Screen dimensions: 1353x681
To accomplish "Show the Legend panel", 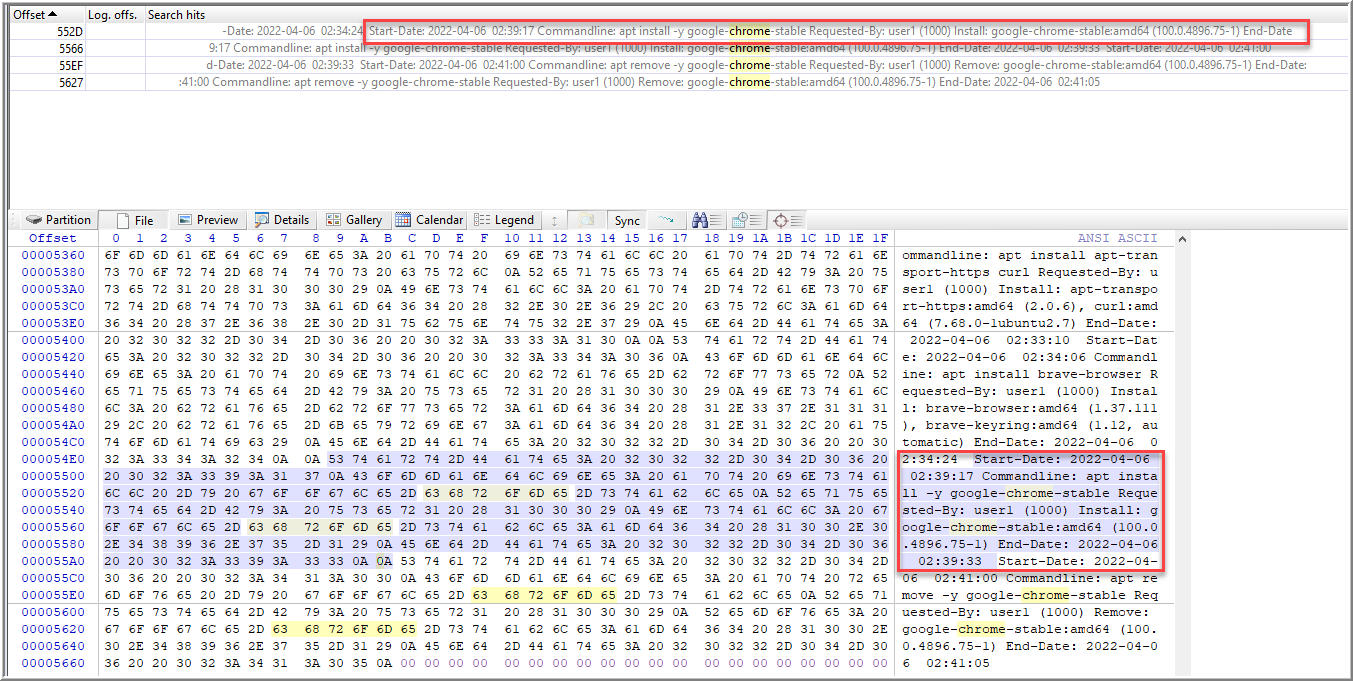I will [x=504, y=220].
